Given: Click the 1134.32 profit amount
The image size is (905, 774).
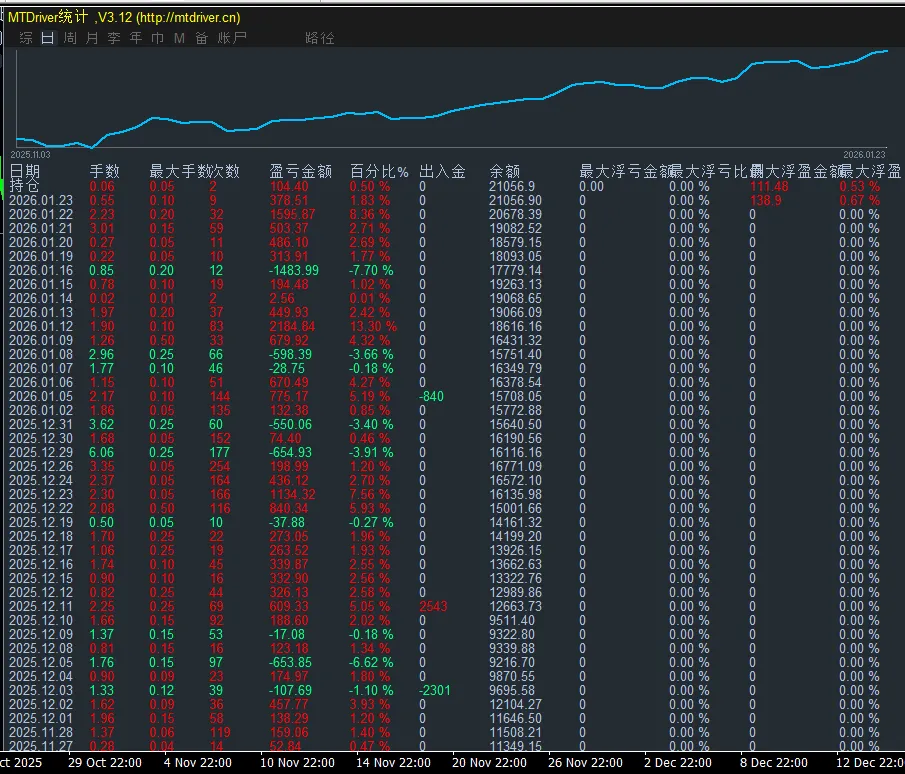Looking at the screenshot, I should (x=293, y=495).
